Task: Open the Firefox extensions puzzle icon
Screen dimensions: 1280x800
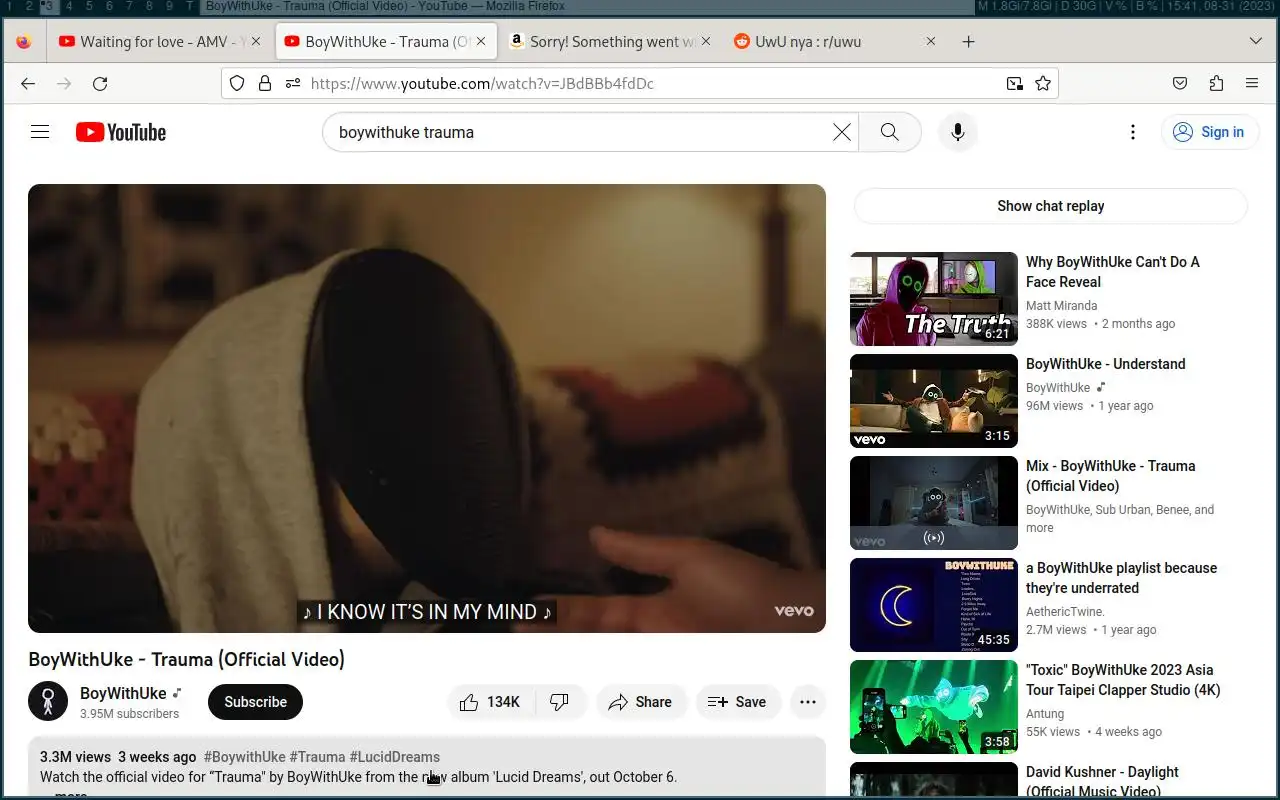Action: tap(1216, 84)
